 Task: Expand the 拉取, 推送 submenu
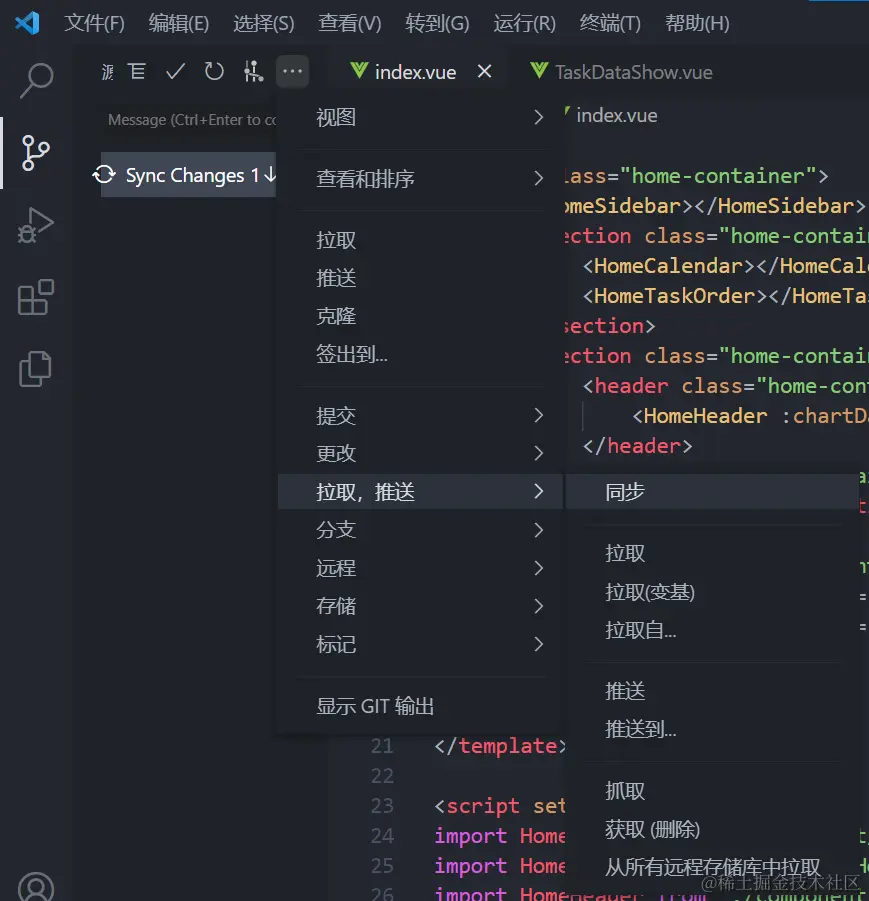point(420,491)
